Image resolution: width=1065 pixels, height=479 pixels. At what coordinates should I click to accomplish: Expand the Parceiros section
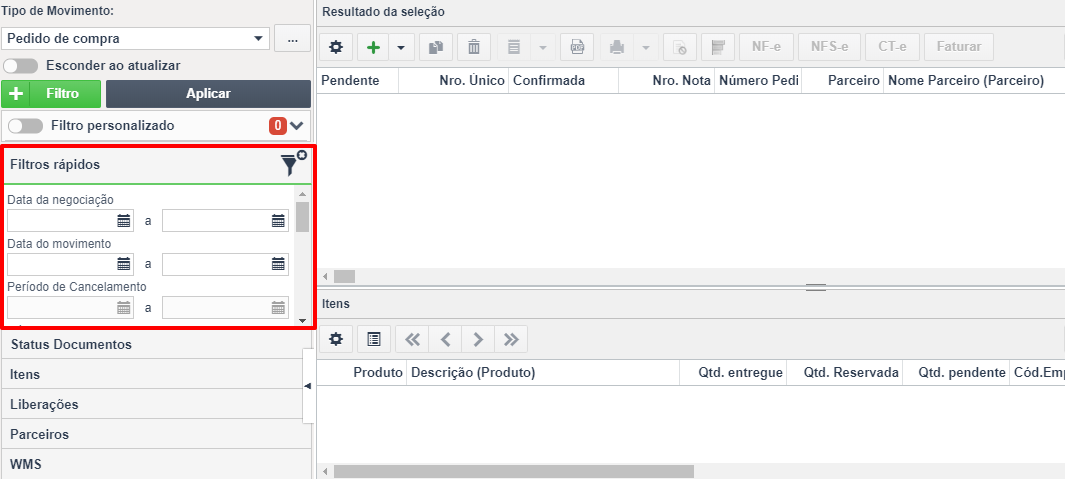[x=156, y=434]
